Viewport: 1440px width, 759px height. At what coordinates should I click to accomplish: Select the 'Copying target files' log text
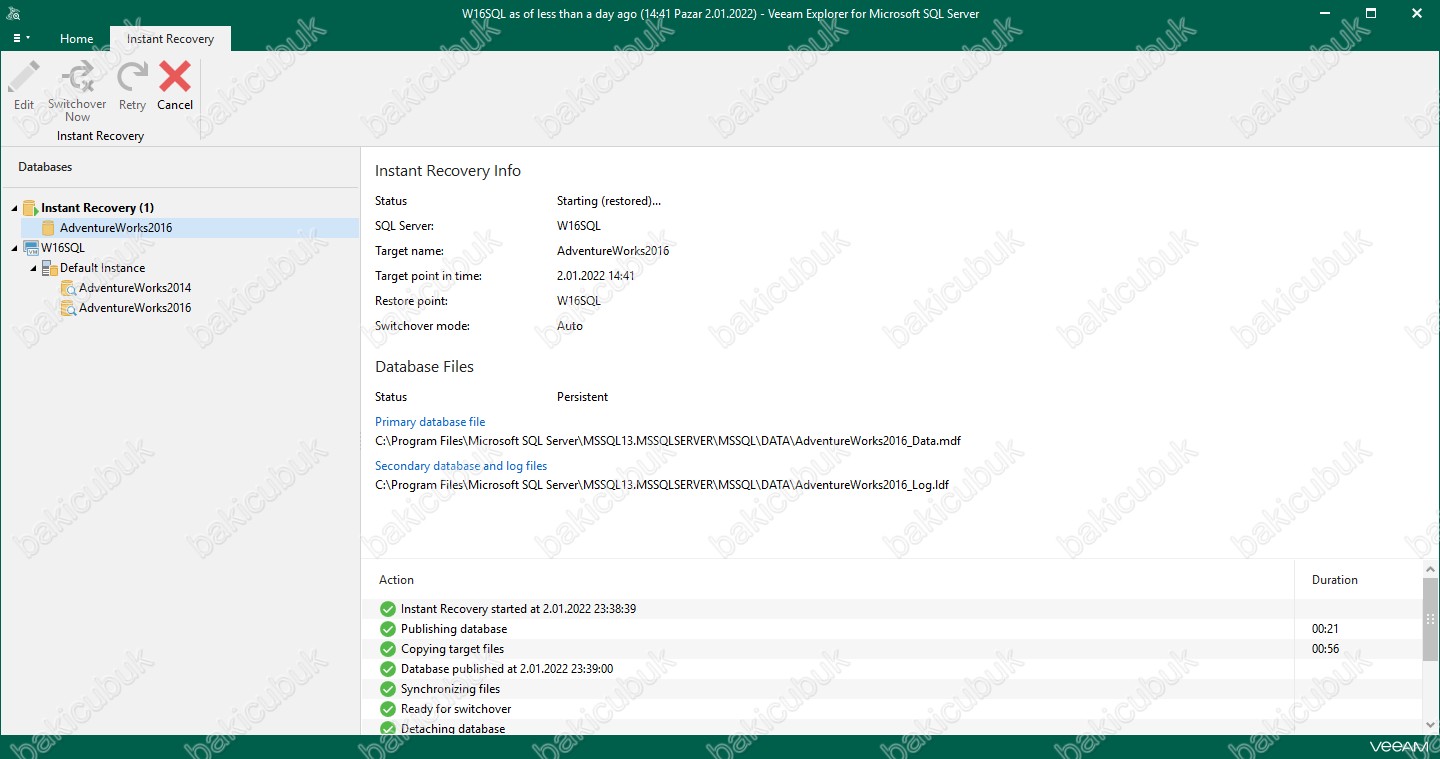[452, 649]
